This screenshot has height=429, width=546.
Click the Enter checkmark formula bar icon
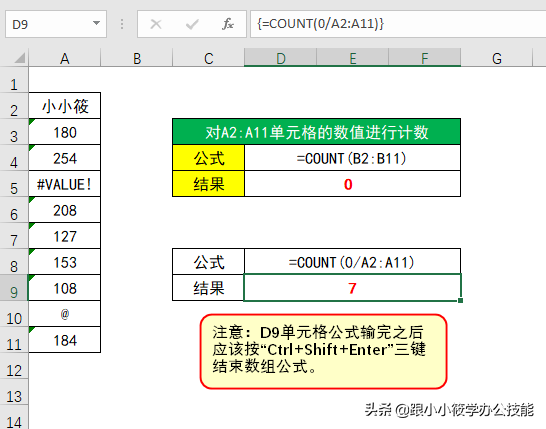(x=192, y=24)
